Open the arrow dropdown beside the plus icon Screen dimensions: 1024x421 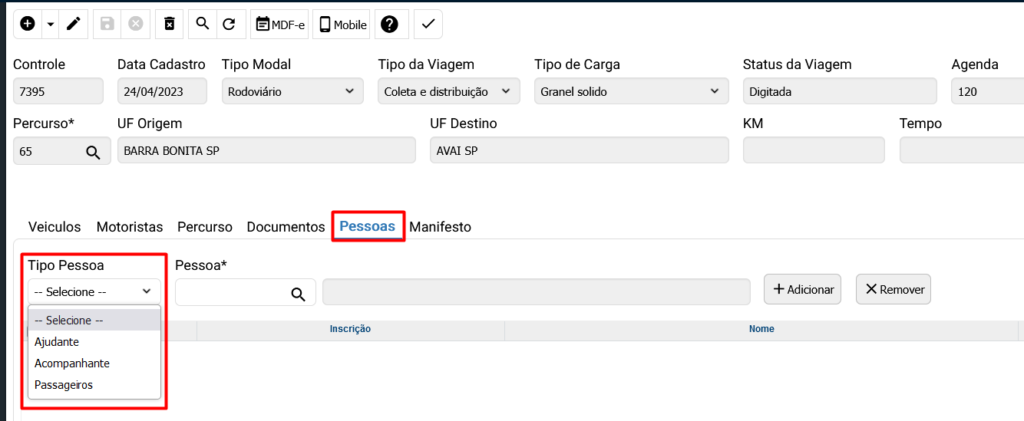(x=50, y=23)
